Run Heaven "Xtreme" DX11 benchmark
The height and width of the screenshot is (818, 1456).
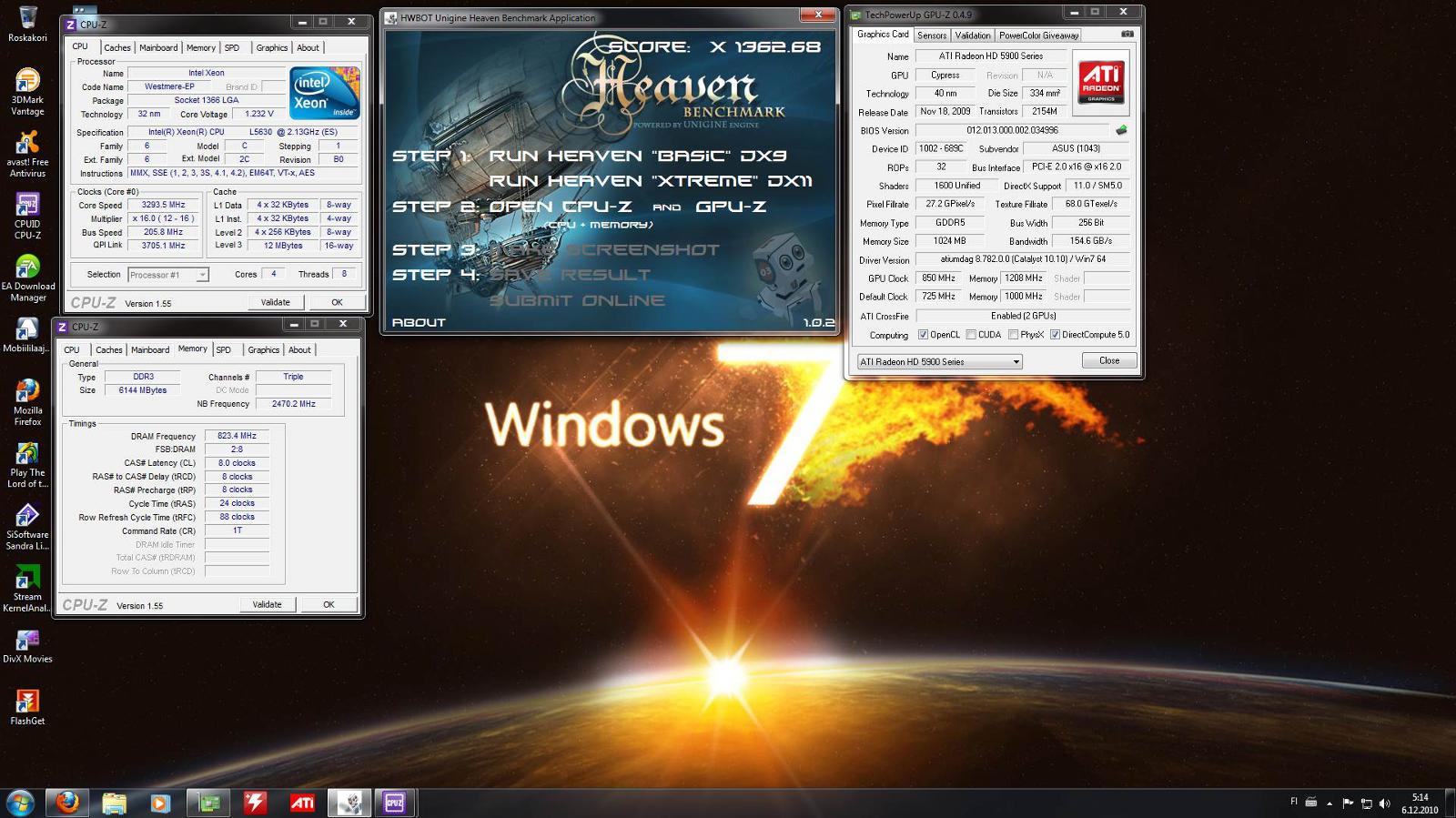pyautogui.click(x=651, y=181)
